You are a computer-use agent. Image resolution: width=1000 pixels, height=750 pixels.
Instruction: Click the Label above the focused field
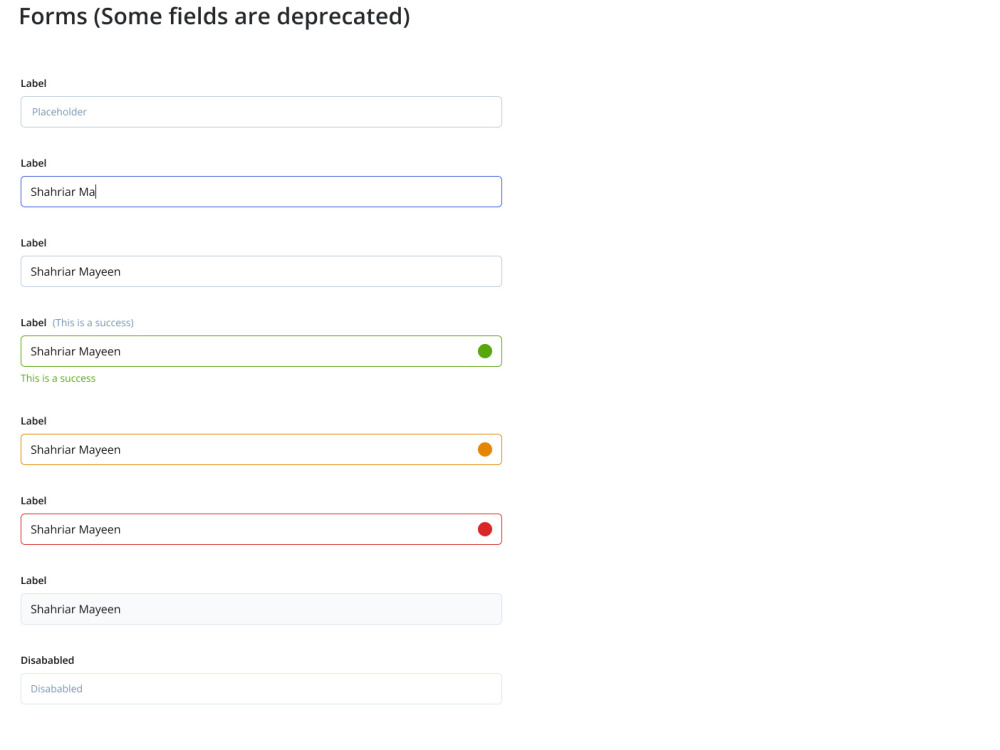click(x=33, y=163)
